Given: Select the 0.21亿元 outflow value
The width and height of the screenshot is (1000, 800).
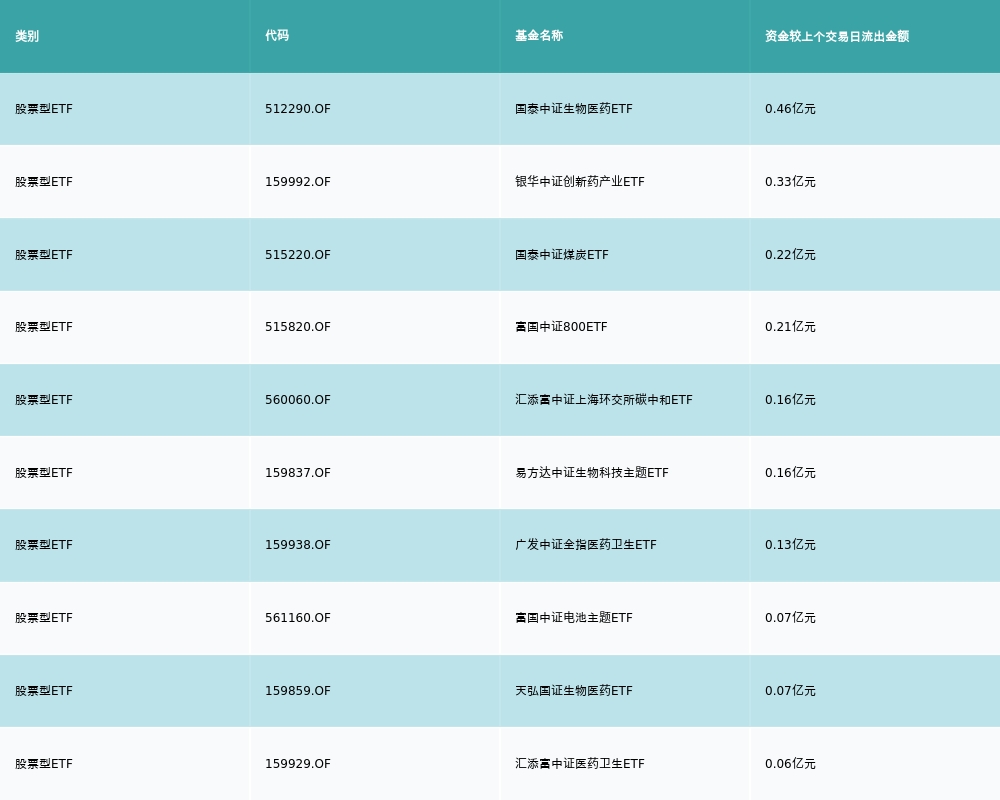Looking at the screenshot, I should point(790,327).
